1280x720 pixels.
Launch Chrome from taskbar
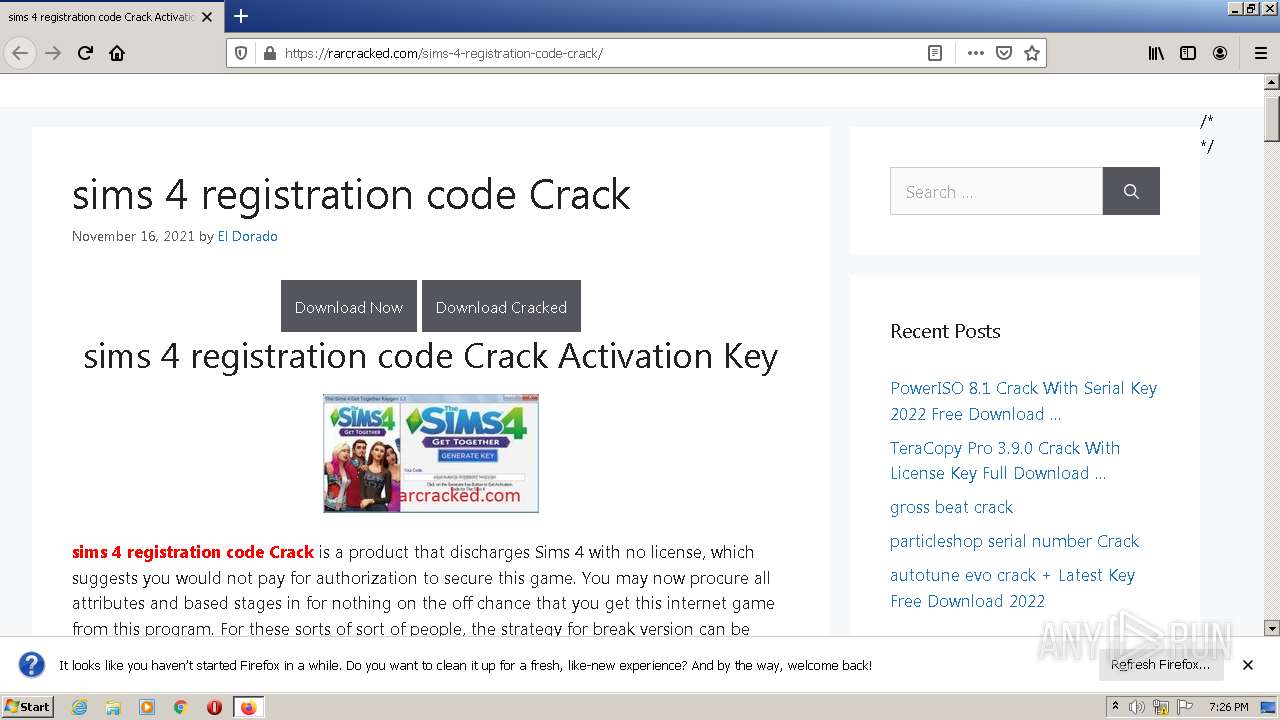[181, 707]
